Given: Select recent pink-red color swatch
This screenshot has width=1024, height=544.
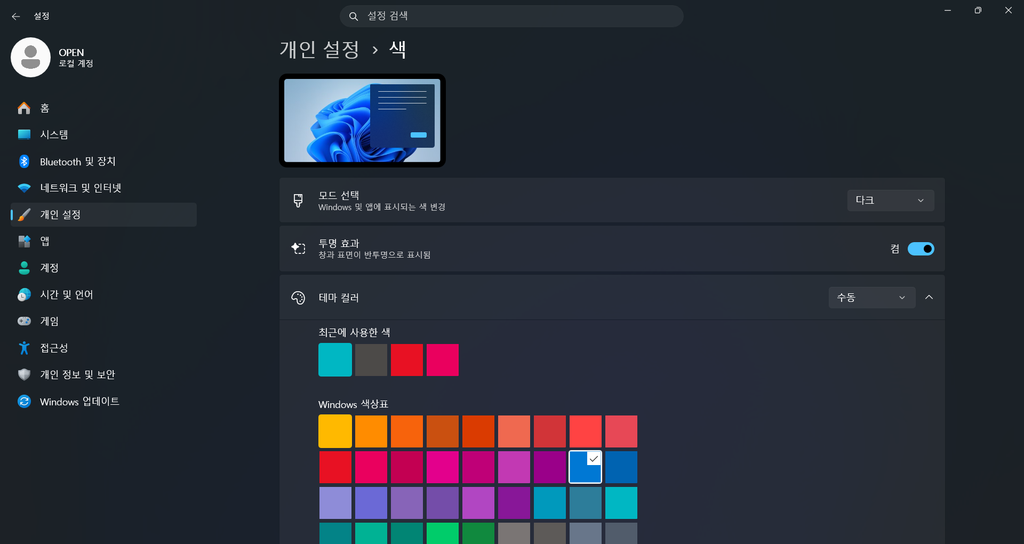Looking at the screenshot, I should (443, 360).
